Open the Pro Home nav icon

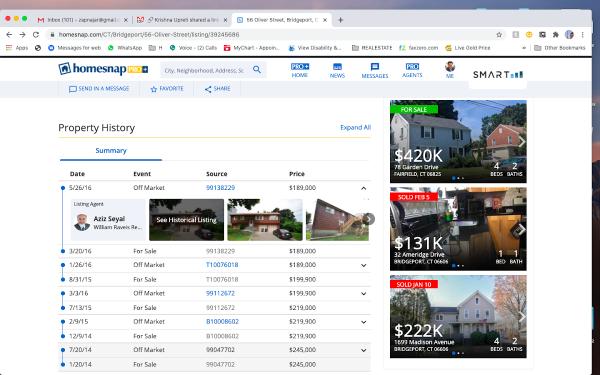300,70
